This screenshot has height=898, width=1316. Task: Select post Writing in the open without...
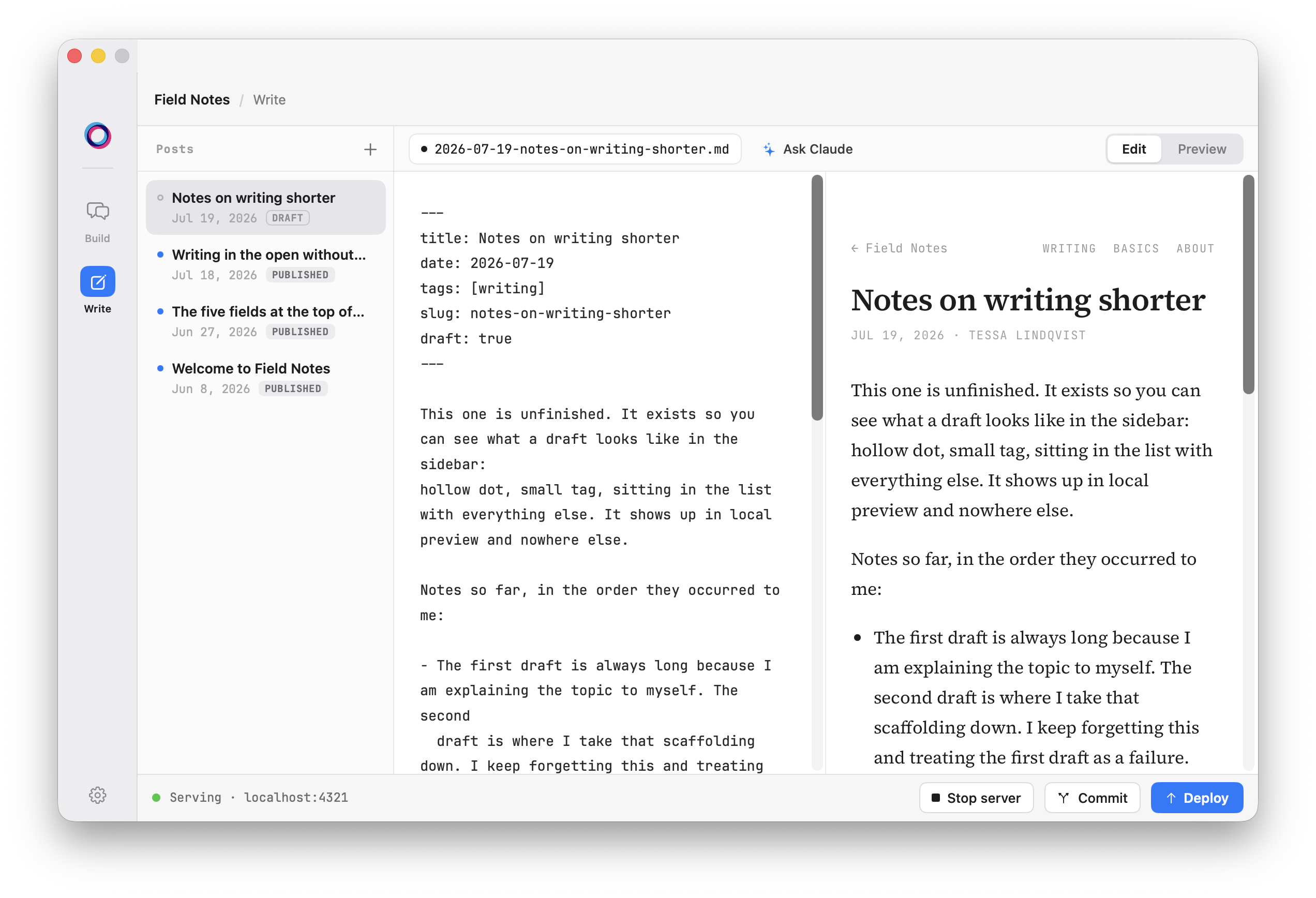click(265, 264)
